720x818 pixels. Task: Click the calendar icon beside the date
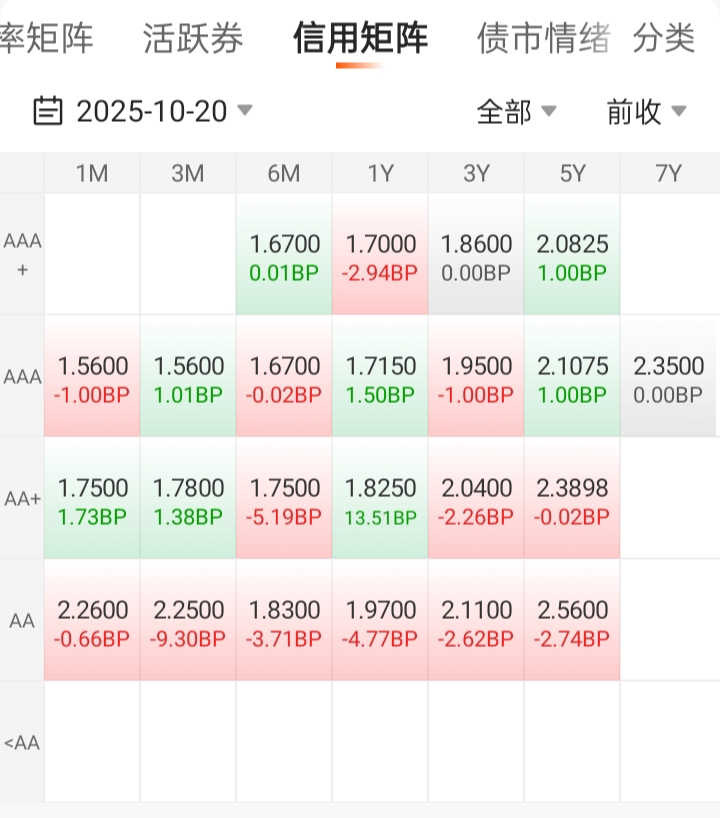48,111
